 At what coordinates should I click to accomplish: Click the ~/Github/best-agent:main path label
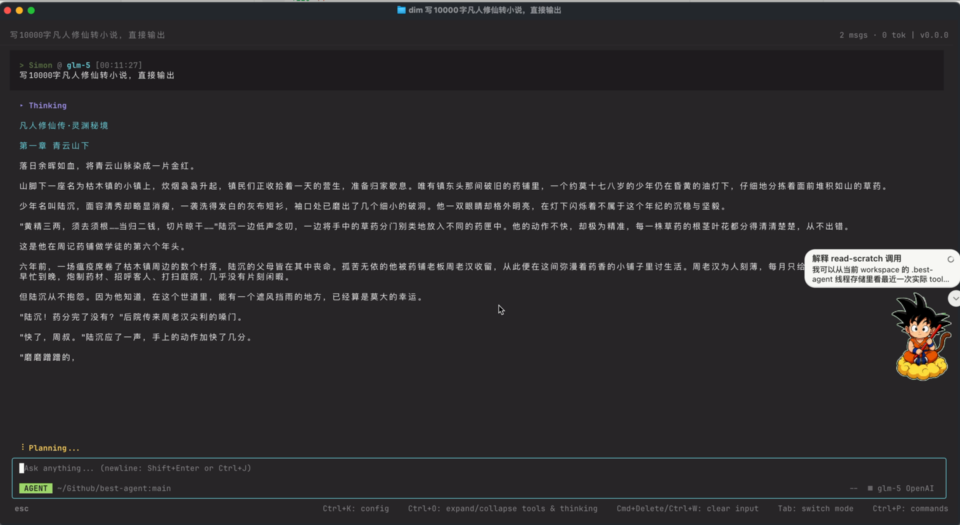tap(114, 488)
